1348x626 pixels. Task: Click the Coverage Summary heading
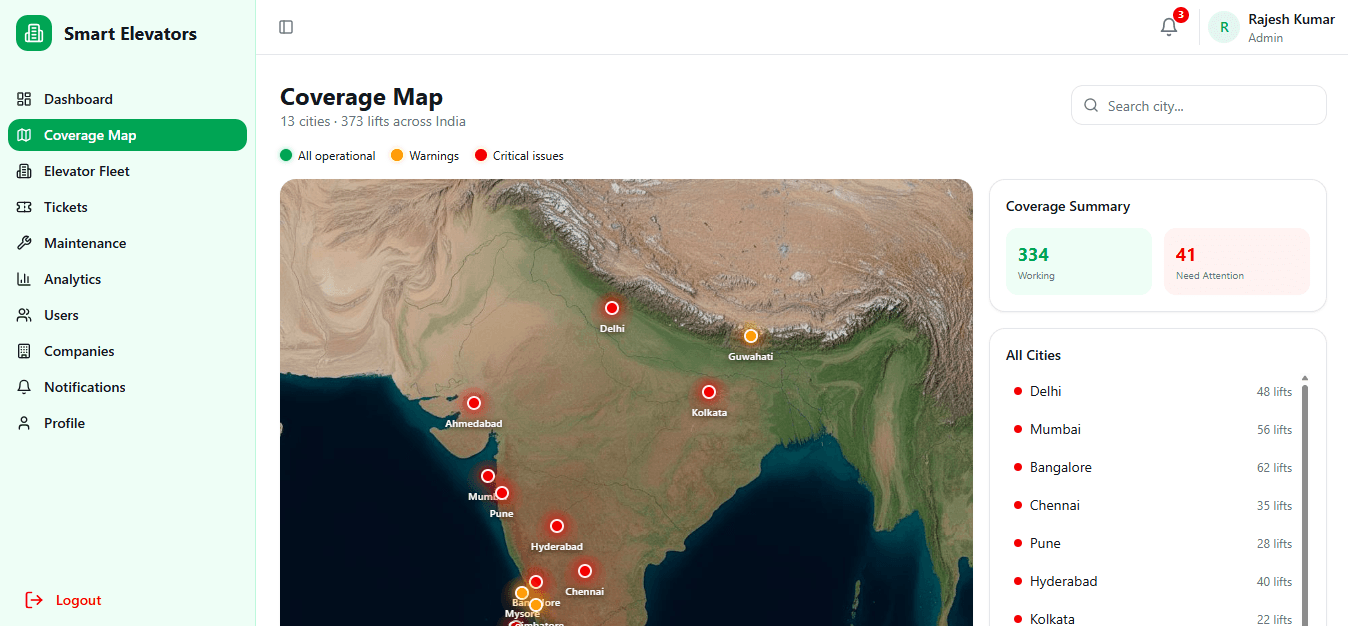(x=1068, y=206)
